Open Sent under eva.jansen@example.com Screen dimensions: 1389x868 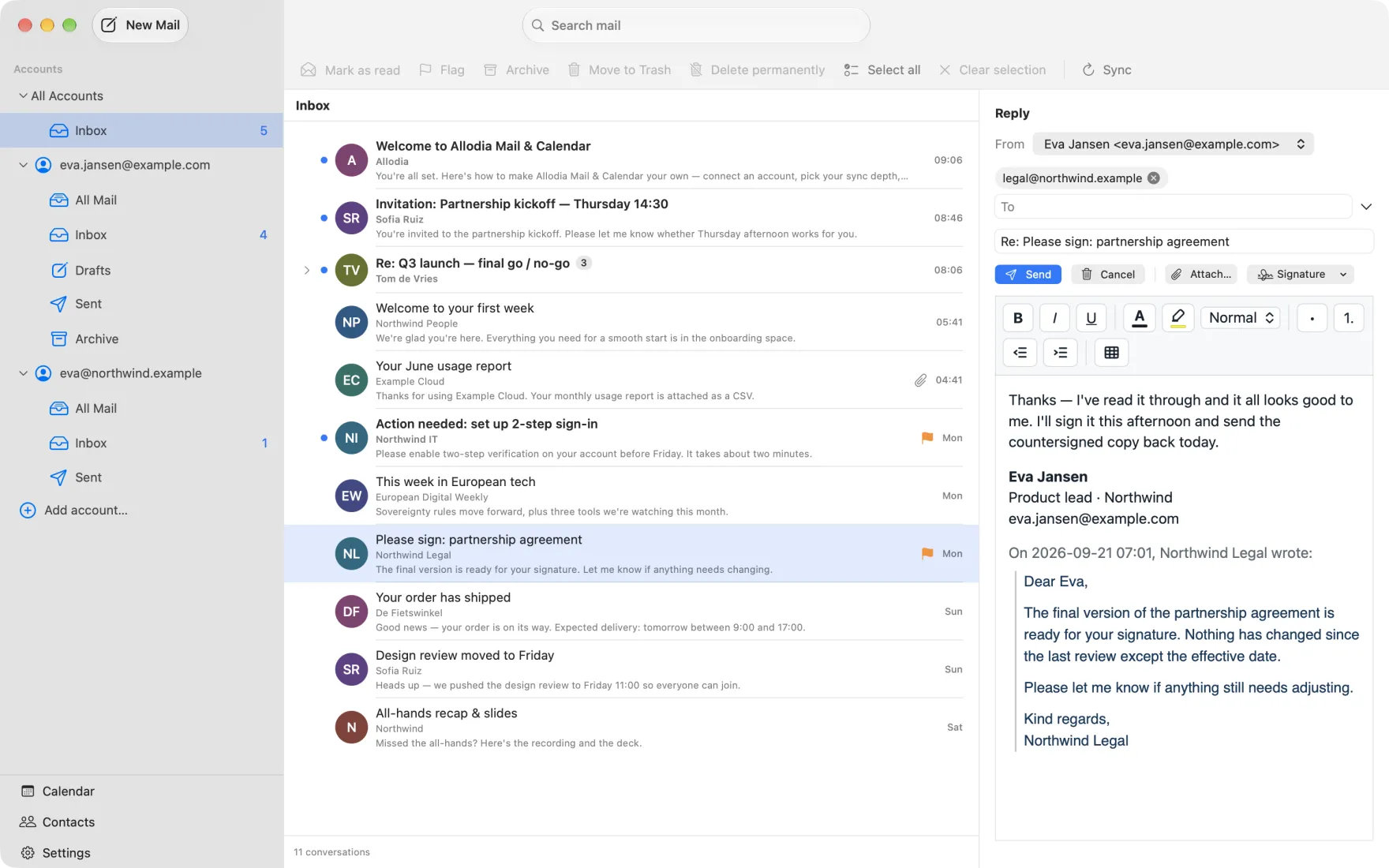[x=142, y=304]
